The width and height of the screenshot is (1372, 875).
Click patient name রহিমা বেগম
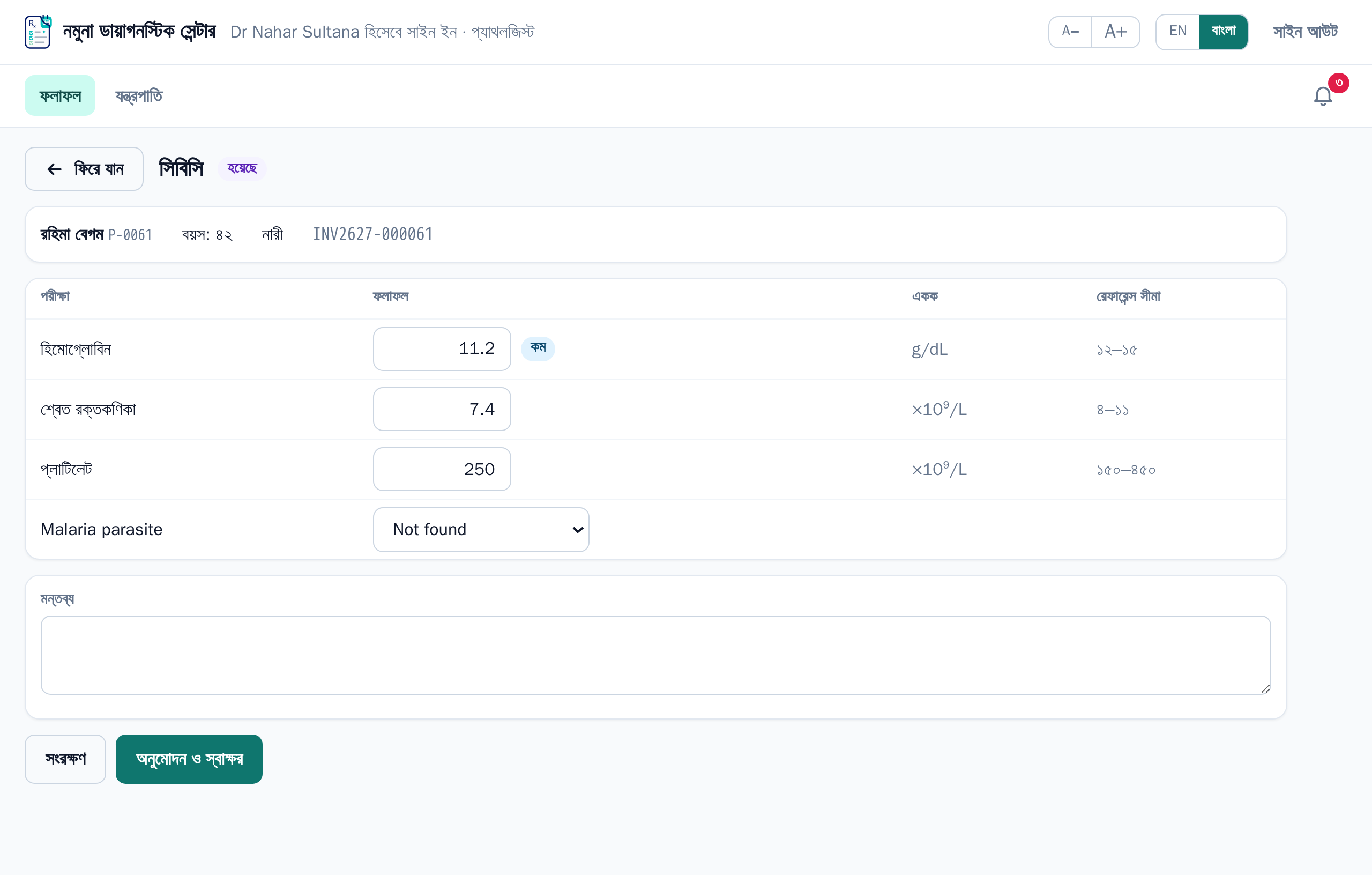[72, 234]
